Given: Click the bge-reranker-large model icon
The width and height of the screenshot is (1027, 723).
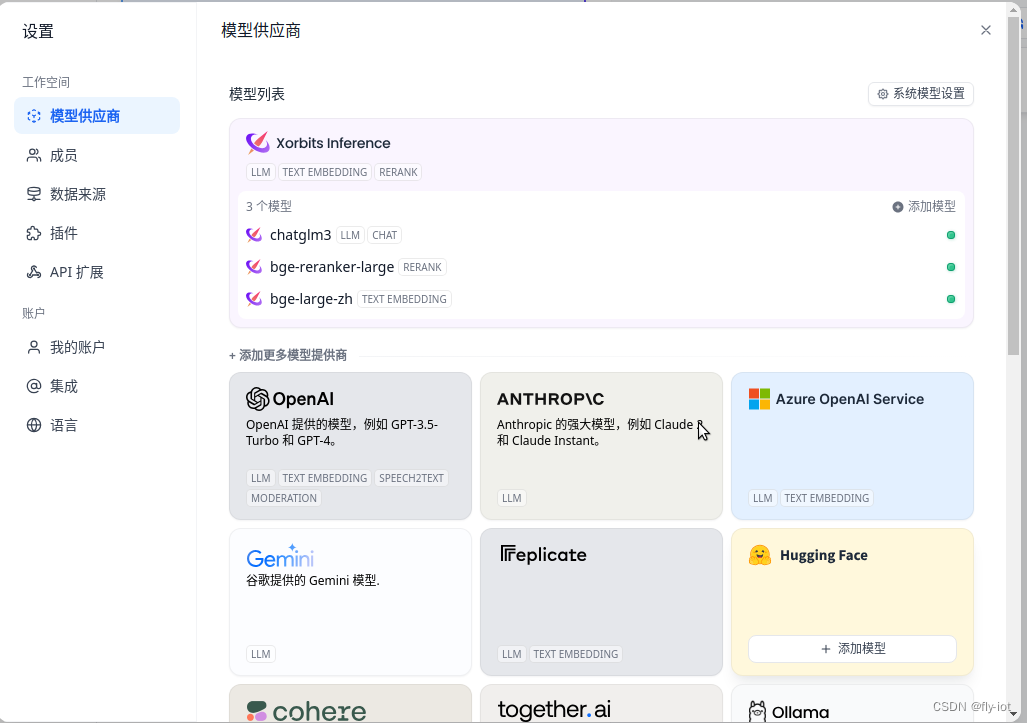Looking at the screenshot, I should coord(254,267).
